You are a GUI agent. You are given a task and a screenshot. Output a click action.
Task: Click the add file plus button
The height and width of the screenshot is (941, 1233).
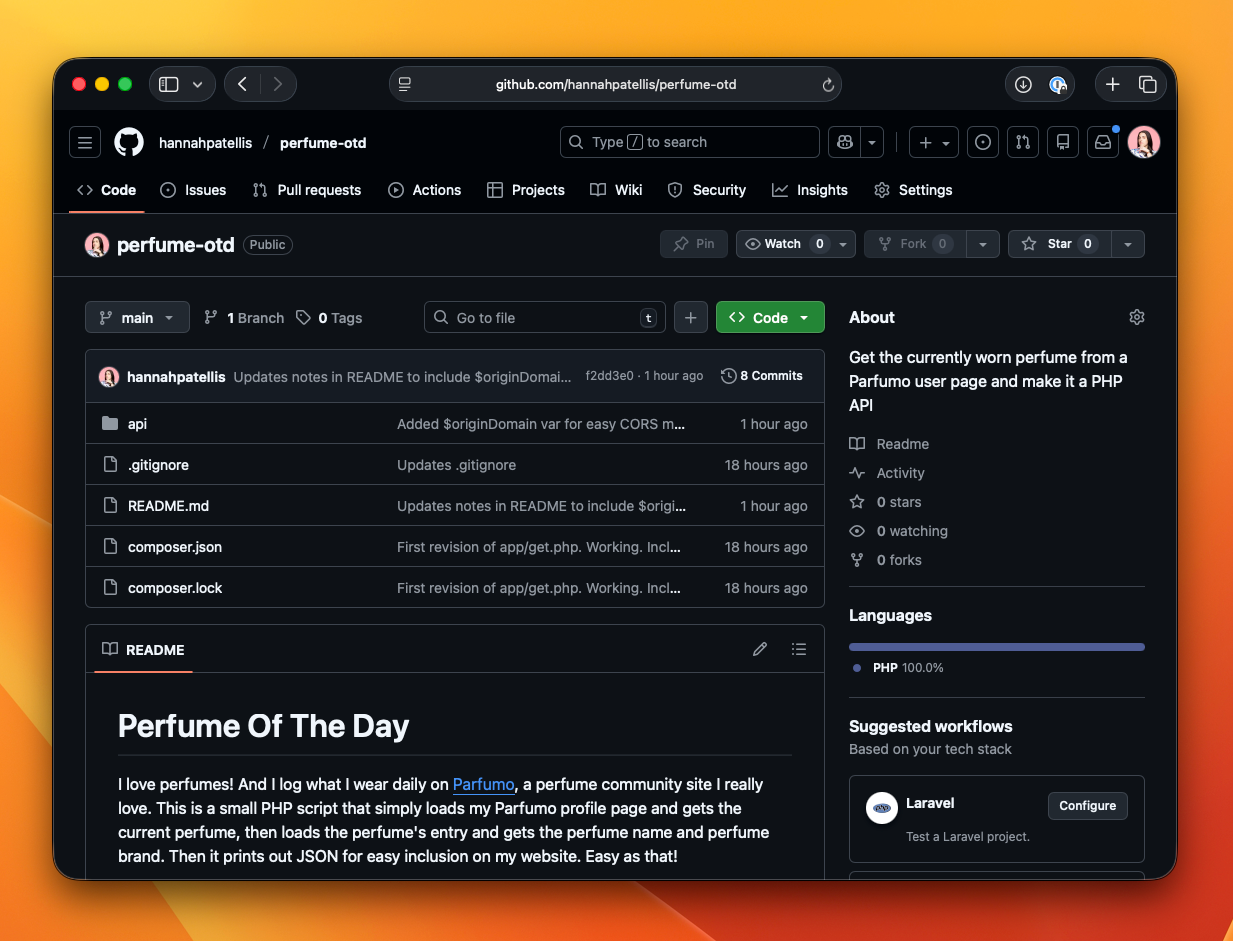[691, 317]
